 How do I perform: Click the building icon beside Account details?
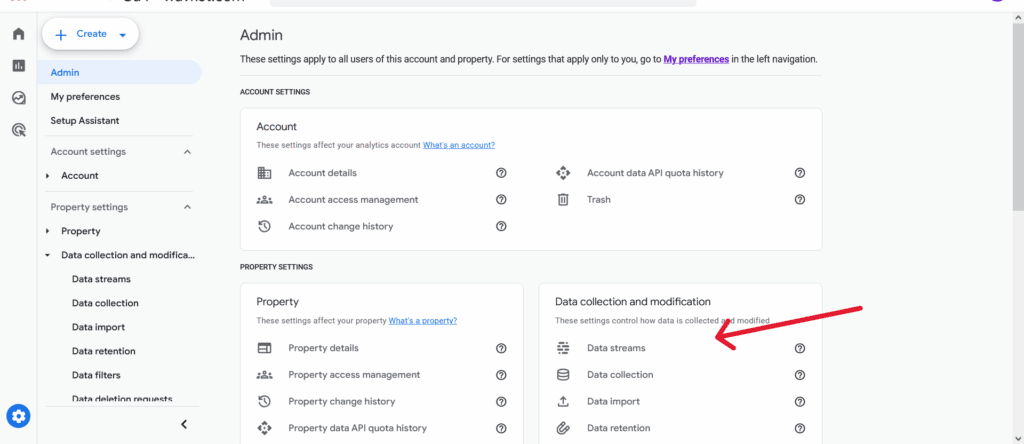[264, 173]
